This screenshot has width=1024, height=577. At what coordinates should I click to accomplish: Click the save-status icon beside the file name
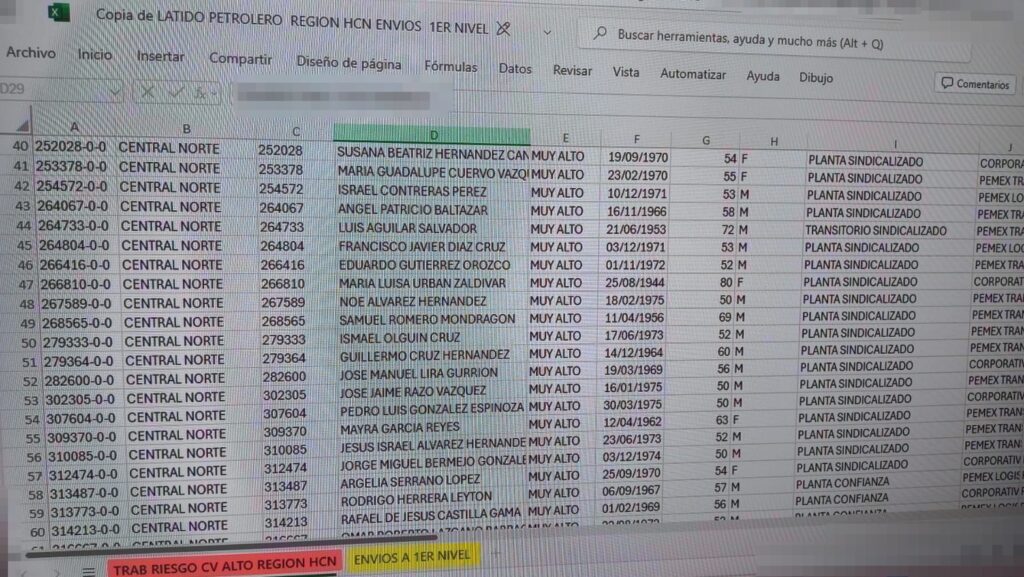pos(503,29)
